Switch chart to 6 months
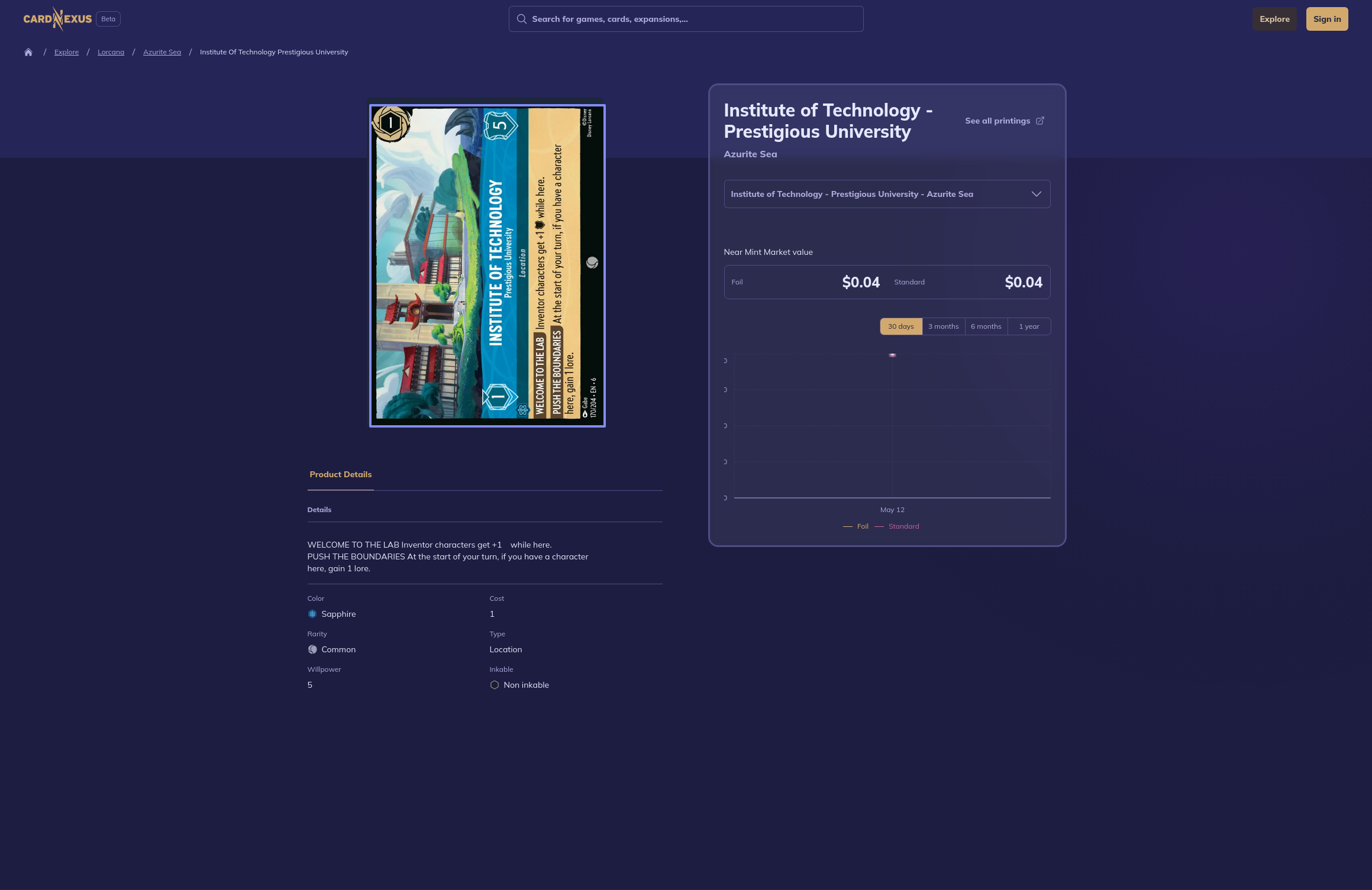Image resolution: width=1372 pixels, height=890 pixels. 986,326
